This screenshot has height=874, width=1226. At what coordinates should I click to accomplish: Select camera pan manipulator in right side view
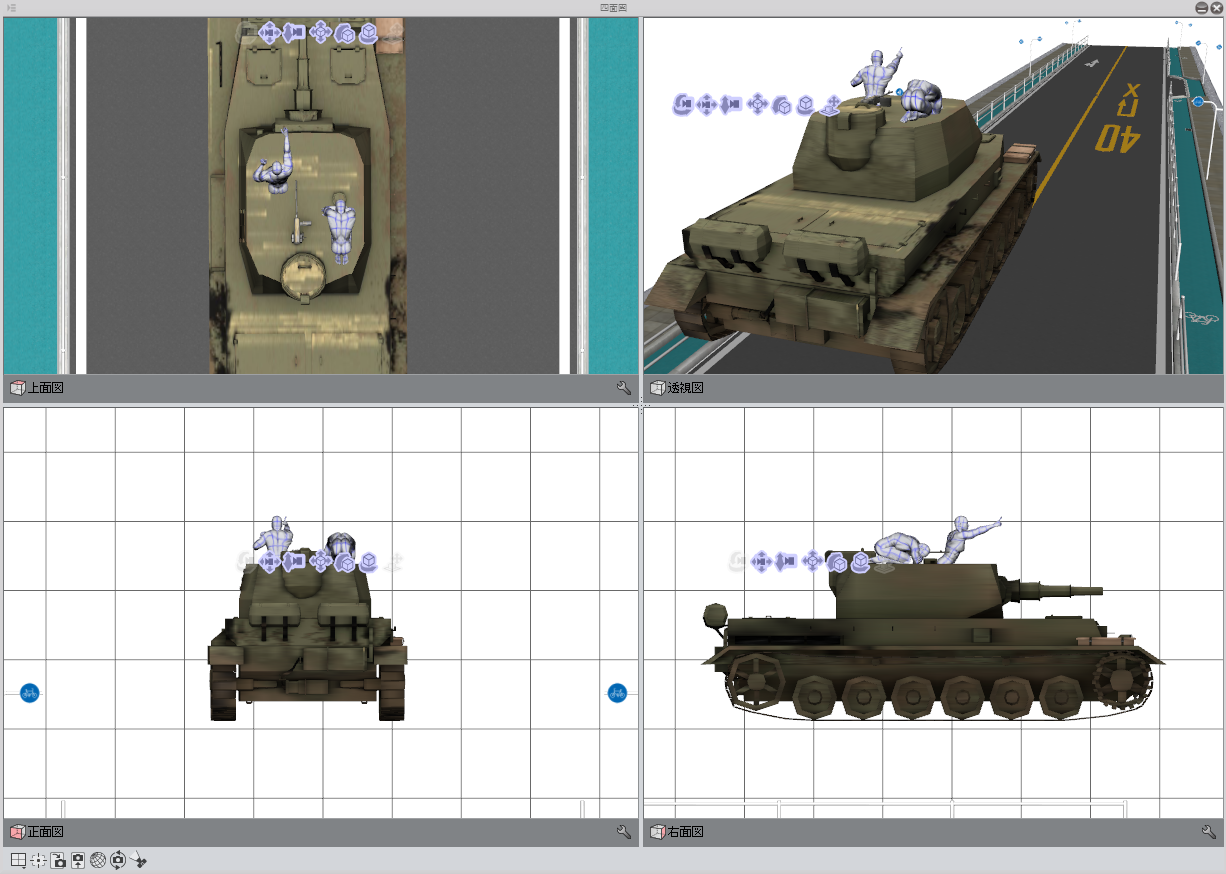tap(760, 562)
